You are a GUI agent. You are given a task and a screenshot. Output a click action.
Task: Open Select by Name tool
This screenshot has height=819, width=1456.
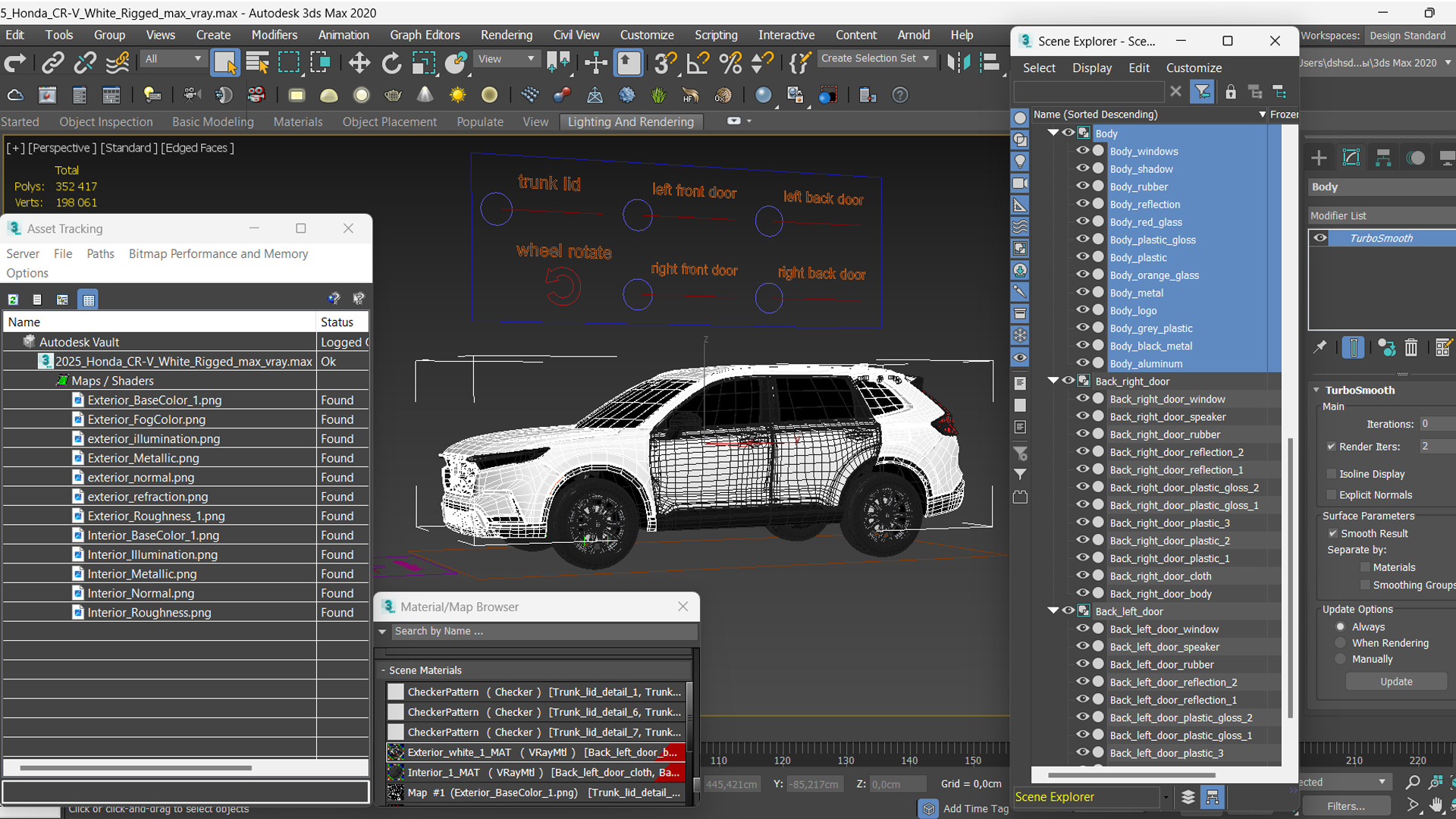pyautogui.click(x=258, y=63)
